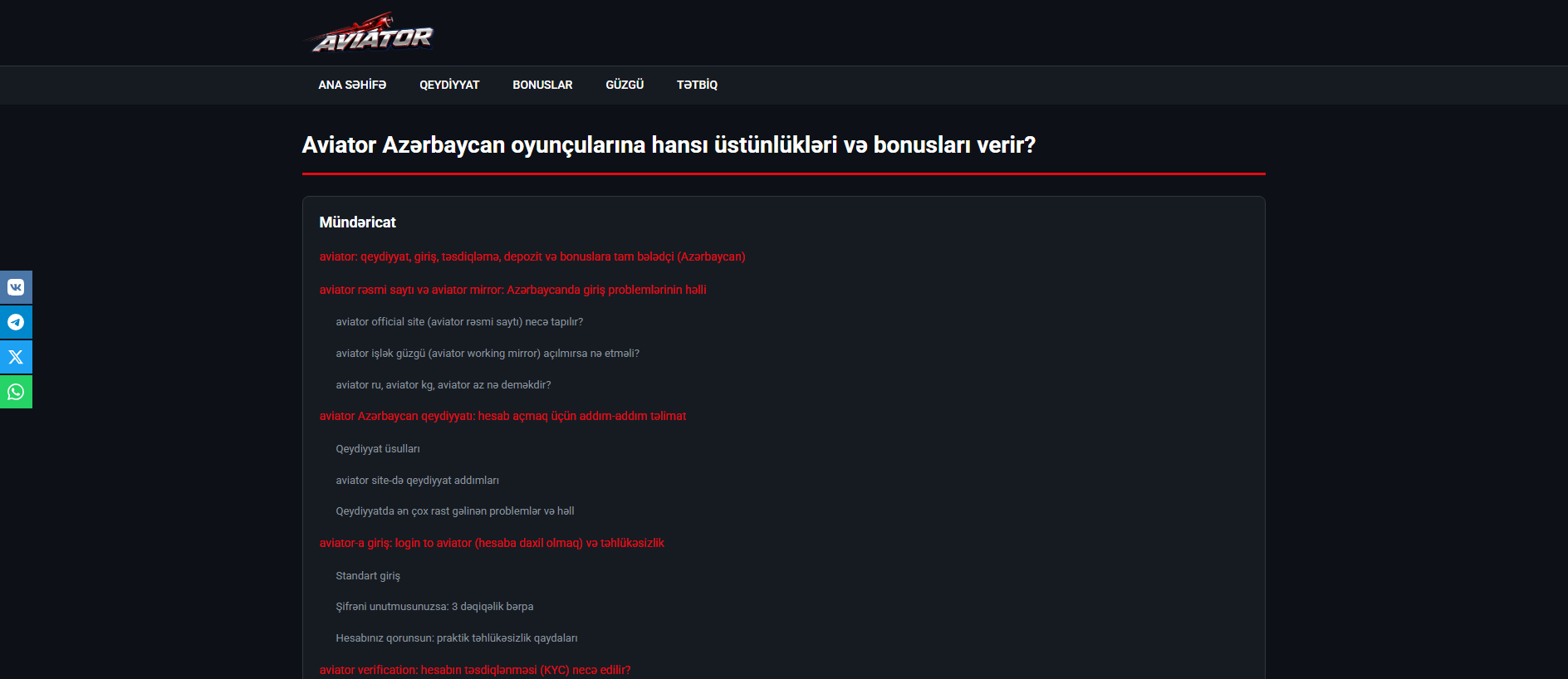This screenshot has width=1568, height=679.
Task: Select GÜZGÜ in the navigation bar
Action: click(625, 85)
